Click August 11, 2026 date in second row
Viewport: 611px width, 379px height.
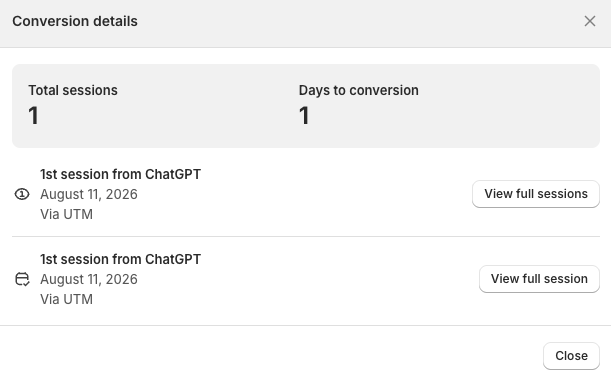[x=89, y=279]
